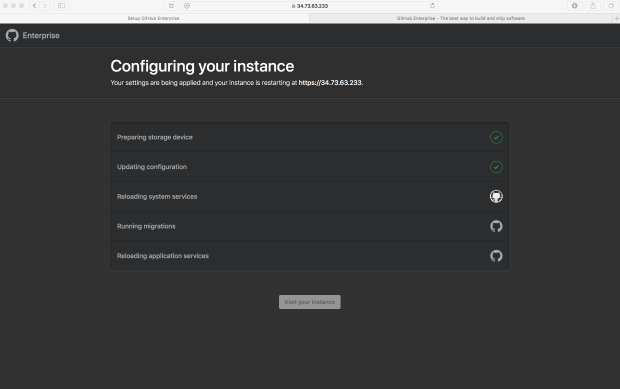Click Octocat status icon for Reloading system services
This screenshot has width=620, height=389.
point(496,196)
